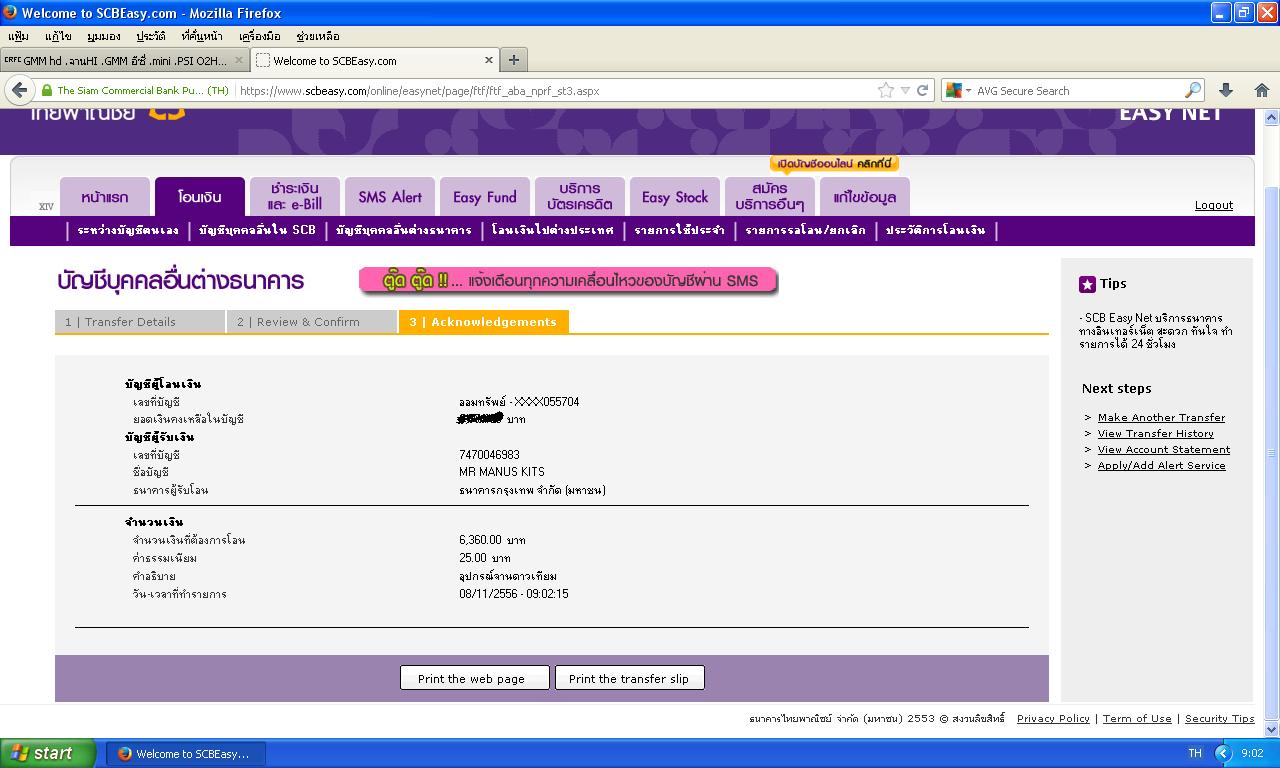
Task: Select บัญชีบุคคลอื่นต่างธนาคาร submenu item
Action: coord(404,230)
